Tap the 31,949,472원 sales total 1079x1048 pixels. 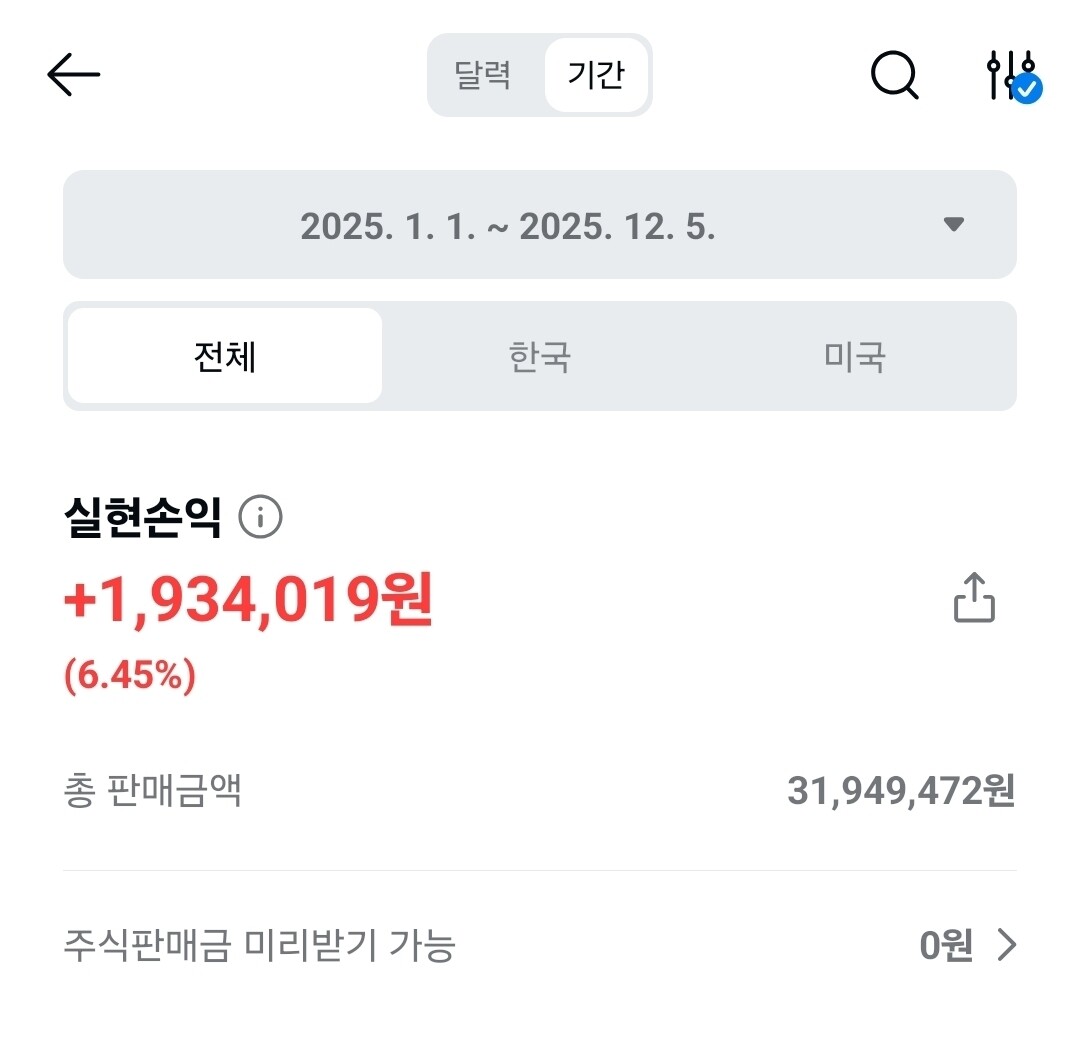click(900, 792)
